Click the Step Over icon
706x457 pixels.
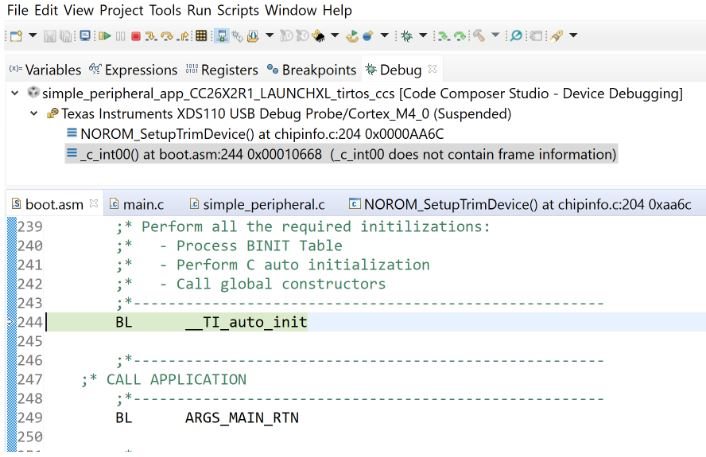167,36
